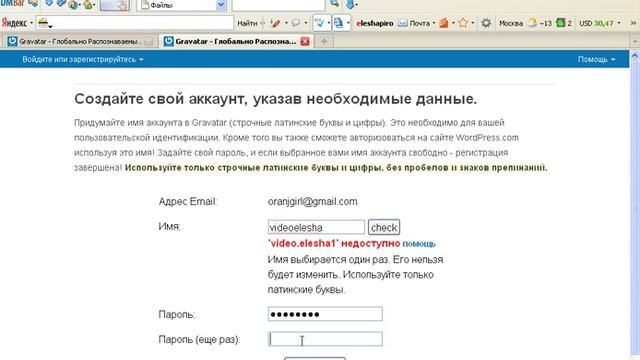Click the page scrollbar up arrow

click(635, 55)
